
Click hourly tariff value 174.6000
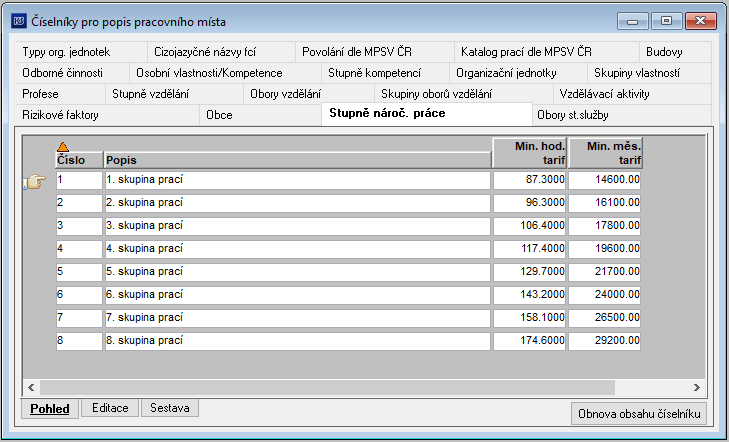pyautogui.click(x=529, y=341)
